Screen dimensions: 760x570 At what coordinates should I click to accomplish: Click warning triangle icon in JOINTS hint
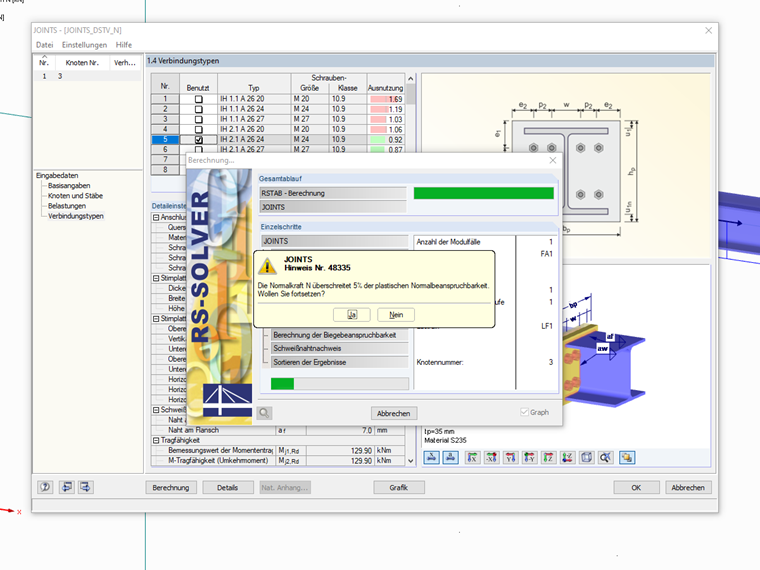tap(267, 266)
